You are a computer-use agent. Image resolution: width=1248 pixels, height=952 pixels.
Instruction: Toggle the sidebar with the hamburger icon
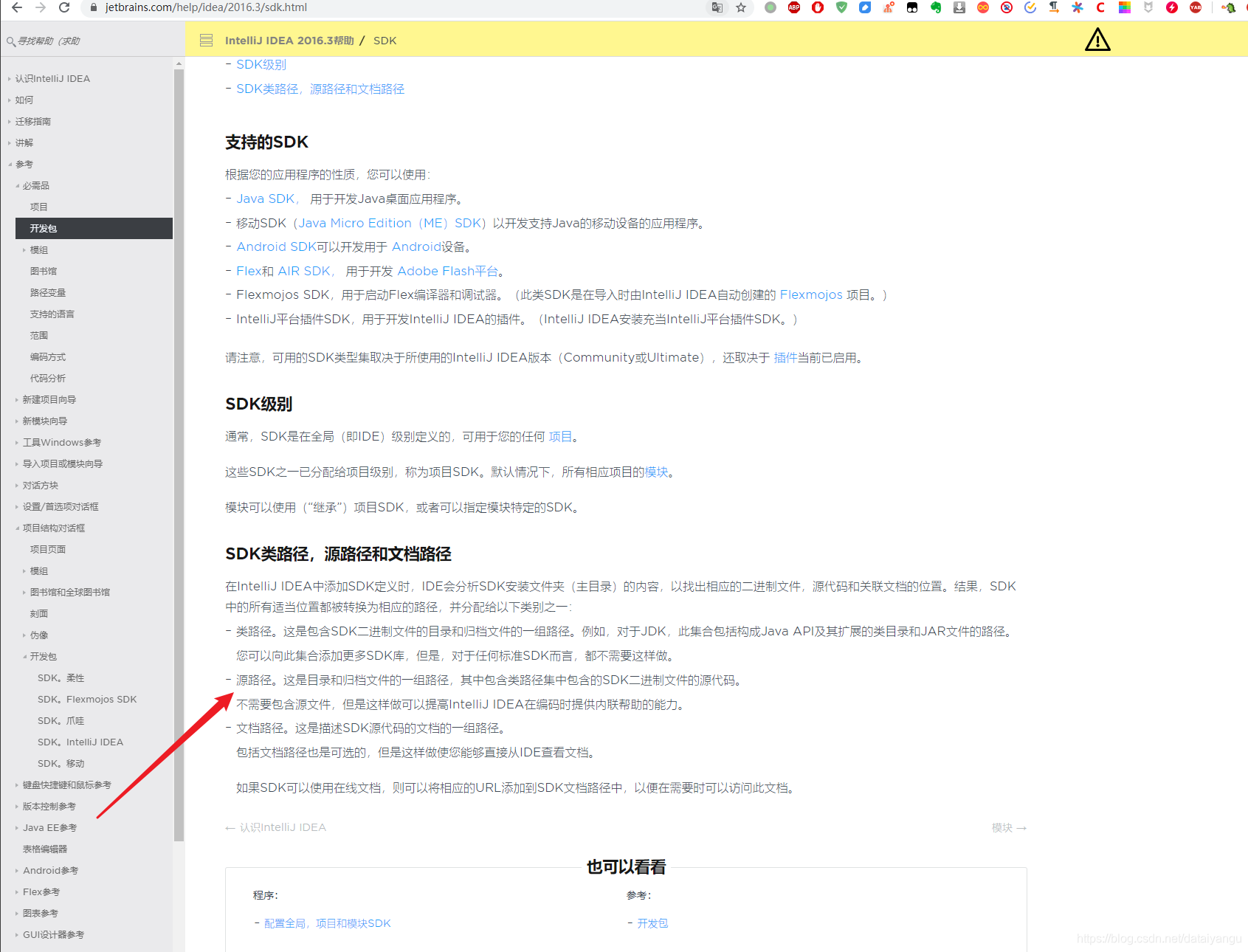coord(207,41)
